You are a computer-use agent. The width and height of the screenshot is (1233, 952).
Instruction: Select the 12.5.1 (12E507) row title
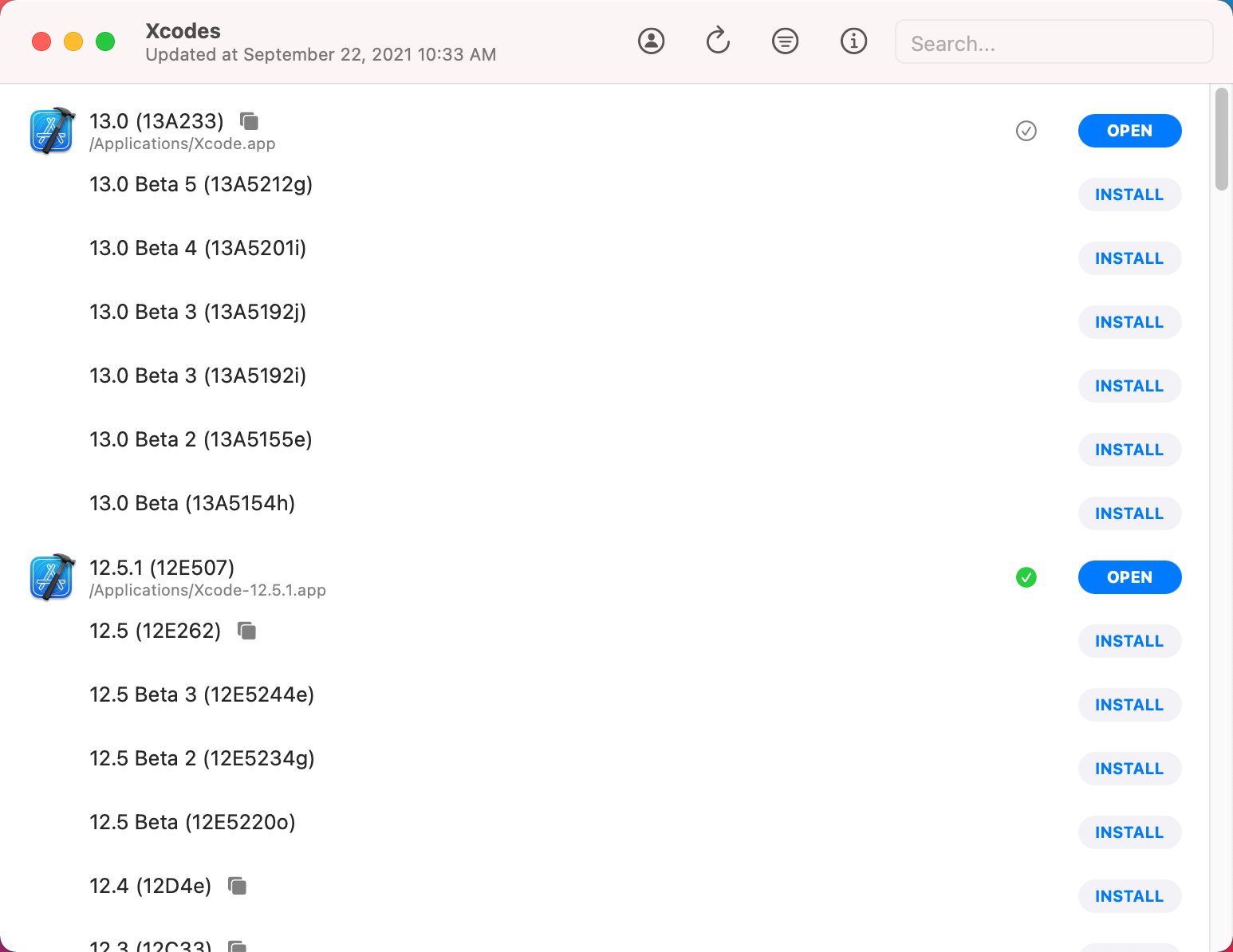coord(162,568)
